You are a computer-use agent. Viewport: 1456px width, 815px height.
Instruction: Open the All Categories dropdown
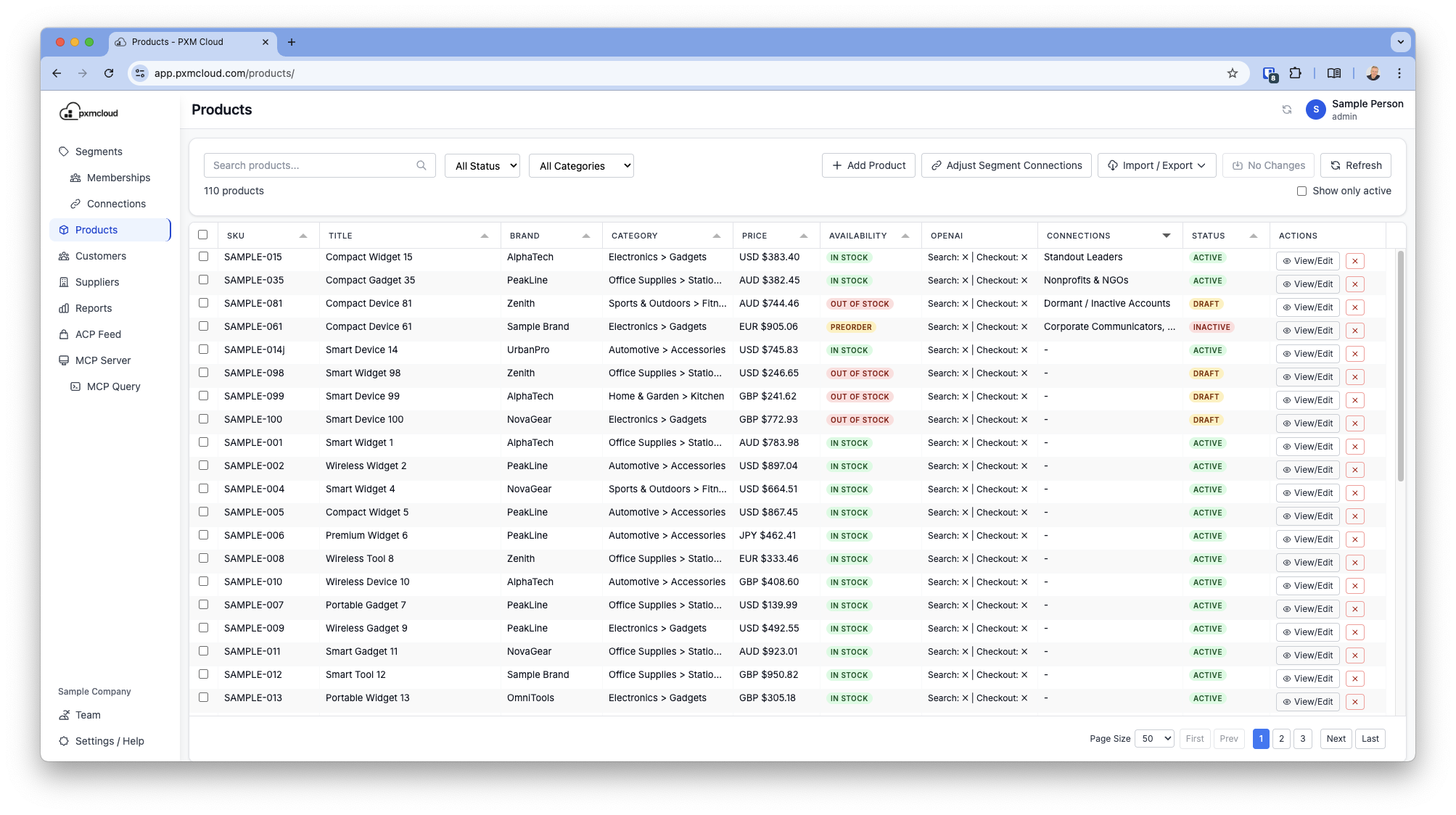coord(581,165)
